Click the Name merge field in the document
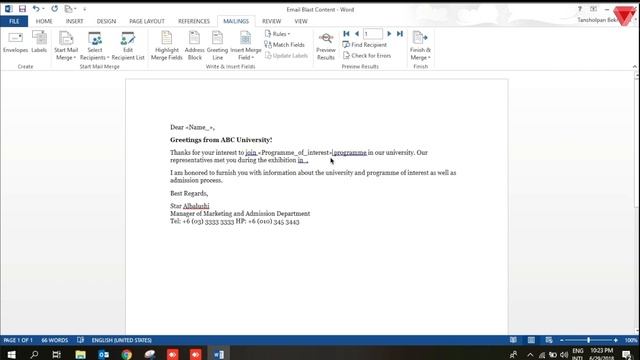The width and height of the screenshot is (640, 360). (x=200, y=127)
